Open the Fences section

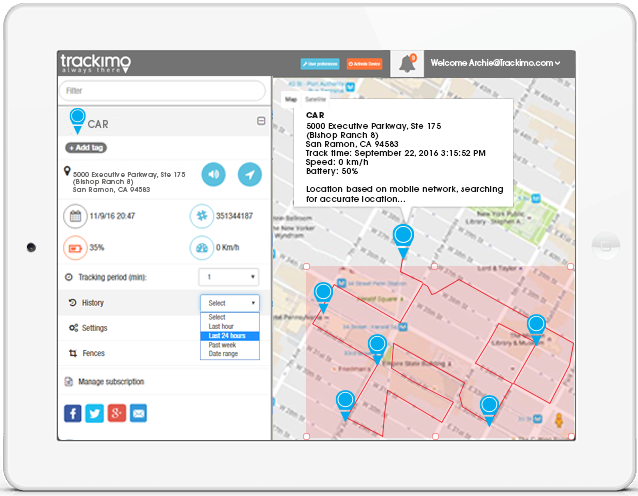point(93,353)
